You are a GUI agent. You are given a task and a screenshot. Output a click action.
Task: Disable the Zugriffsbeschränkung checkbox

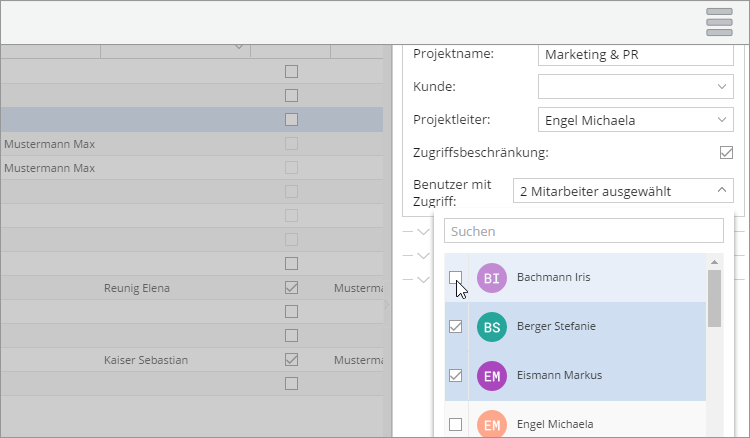726,153
